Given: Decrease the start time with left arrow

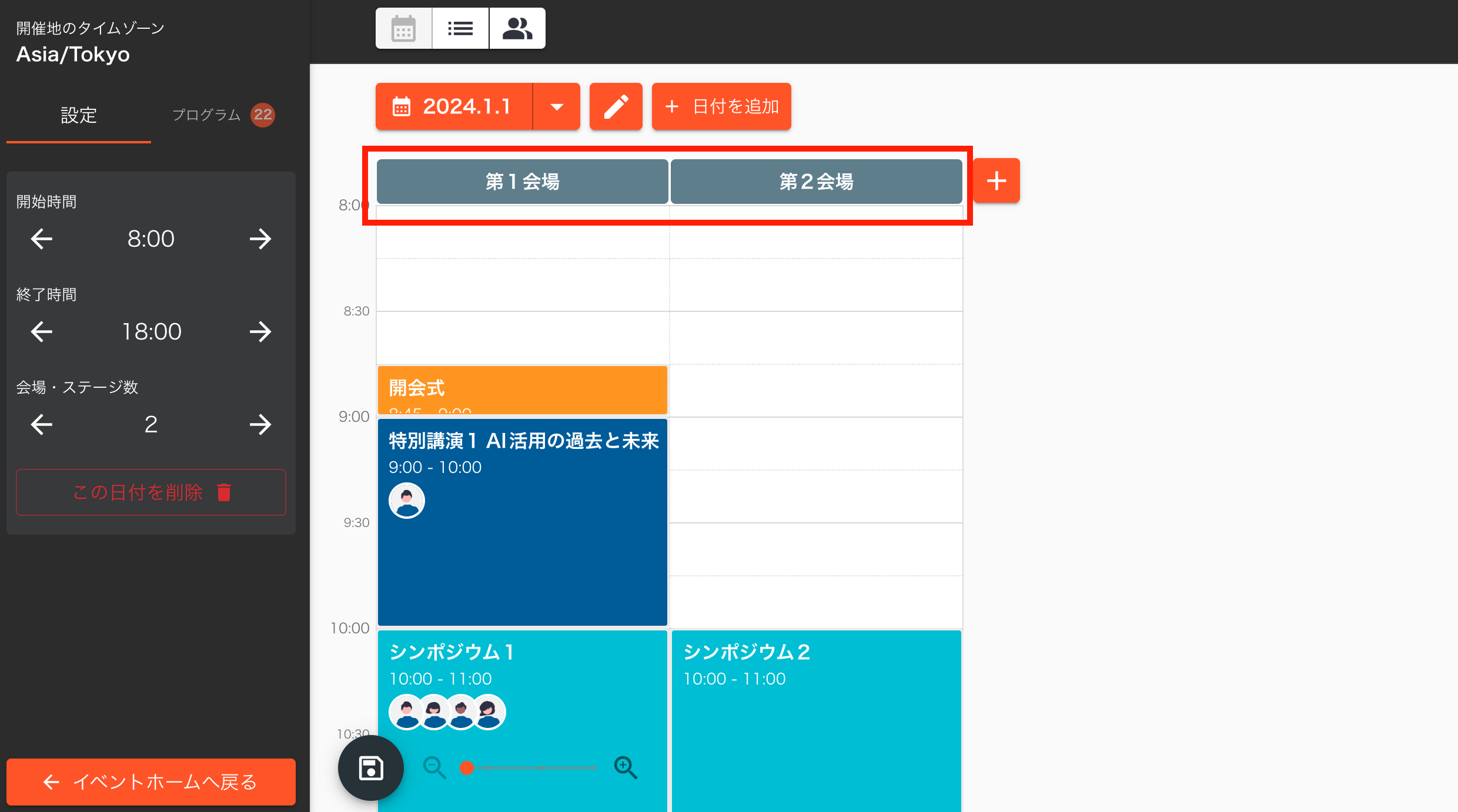Looking at the screenshot, I should point(42,239).
